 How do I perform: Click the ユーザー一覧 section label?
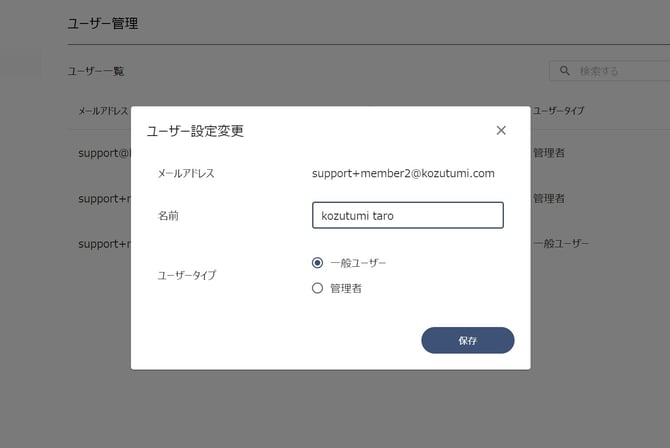[x=96, y=71]
